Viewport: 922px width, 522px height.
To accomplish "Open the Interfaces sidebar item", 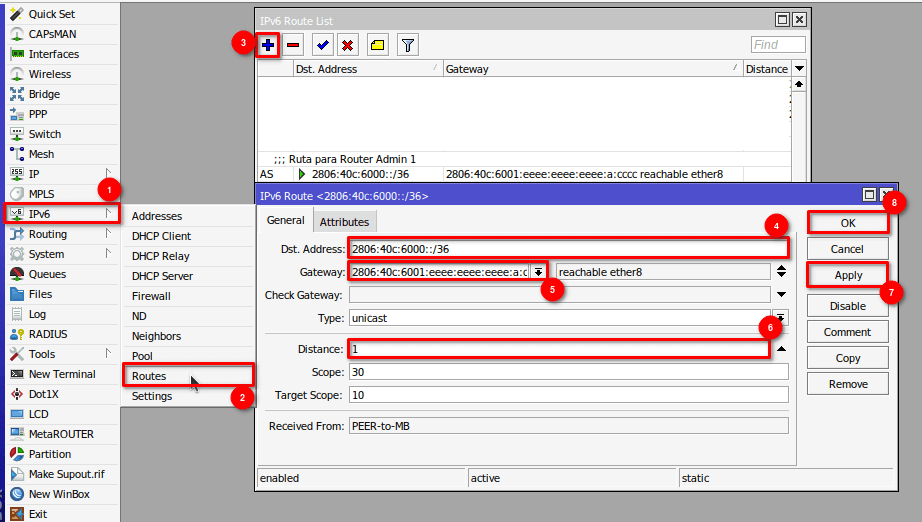I will pyautogui.click(x=53, y=54).
